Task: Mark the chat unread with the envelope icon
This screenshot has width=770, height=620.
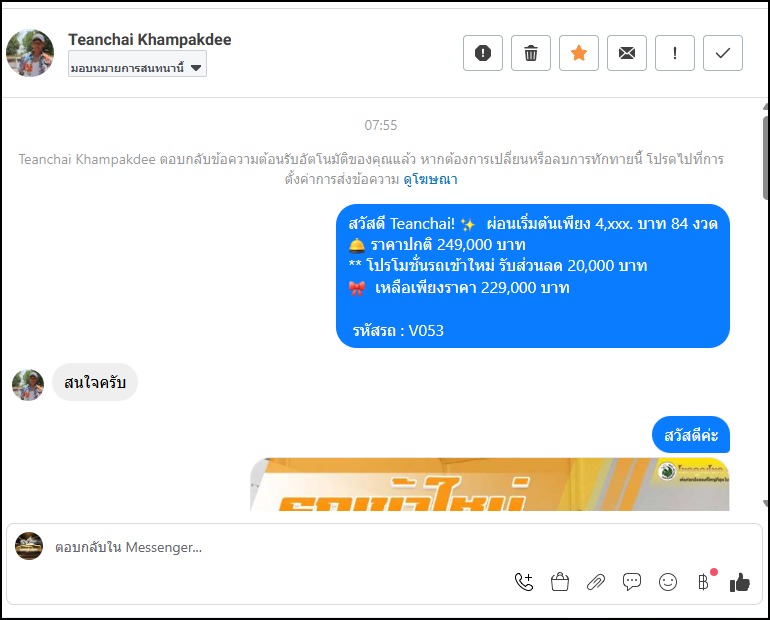Action: [627, 53]
